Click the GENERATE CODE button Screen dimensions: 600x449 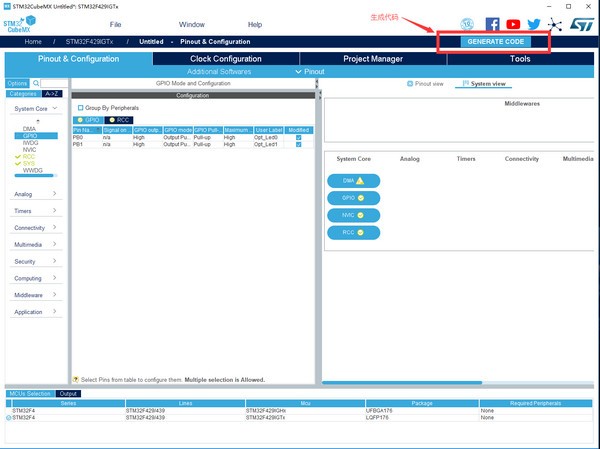click(495, 42)
